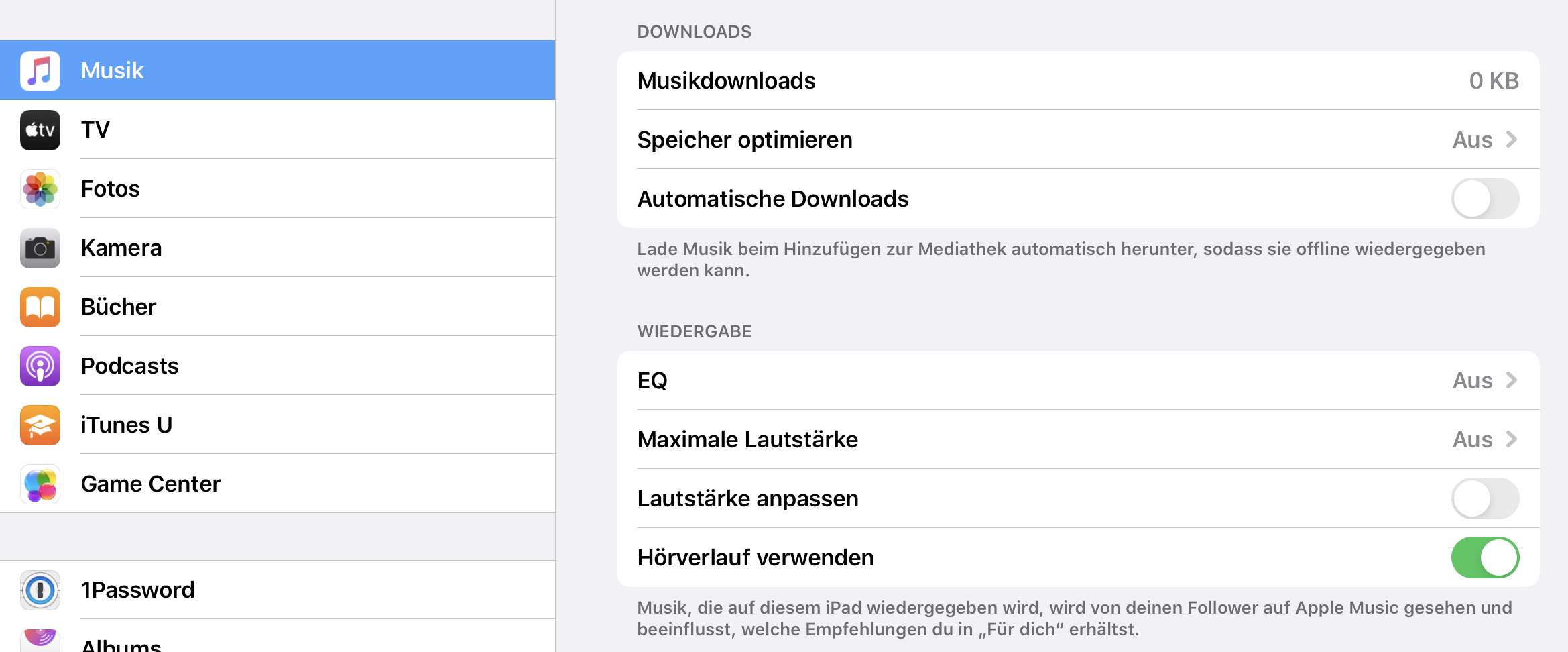
Task: Disable the Hörverlauf verwenden switch
Action: point(1485,557)
